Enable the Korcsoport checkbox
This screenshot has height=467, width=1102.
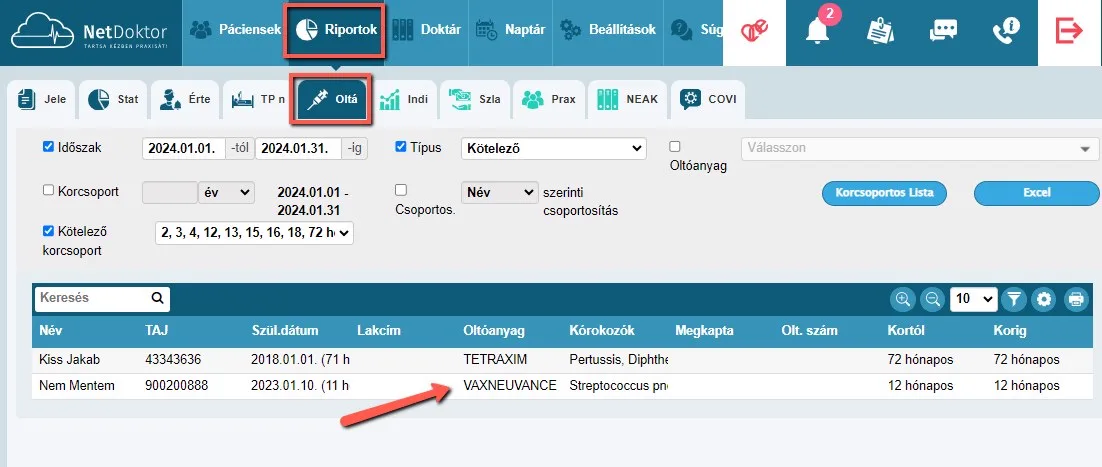(48, 190)
